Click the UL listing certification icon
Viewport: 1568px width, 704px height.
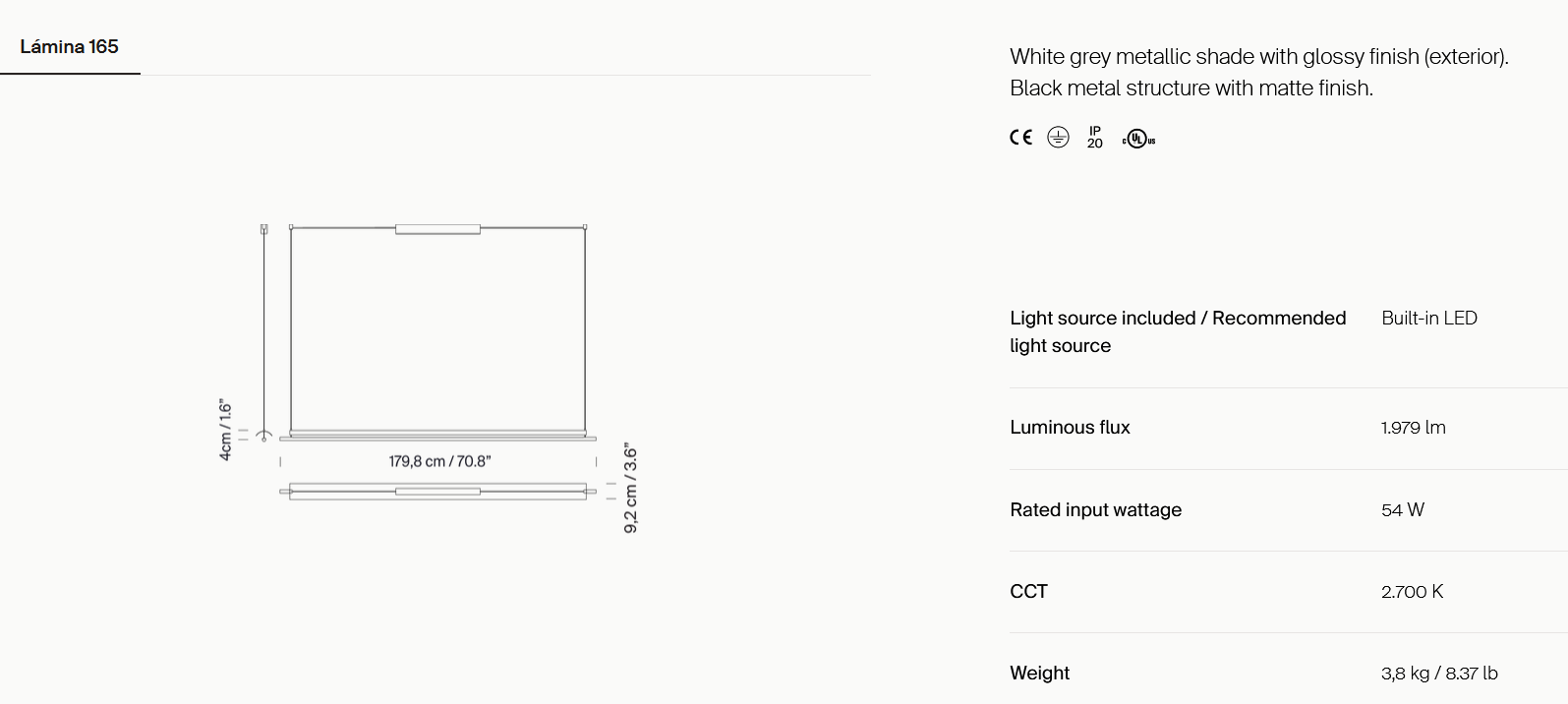coord(1138,139)
